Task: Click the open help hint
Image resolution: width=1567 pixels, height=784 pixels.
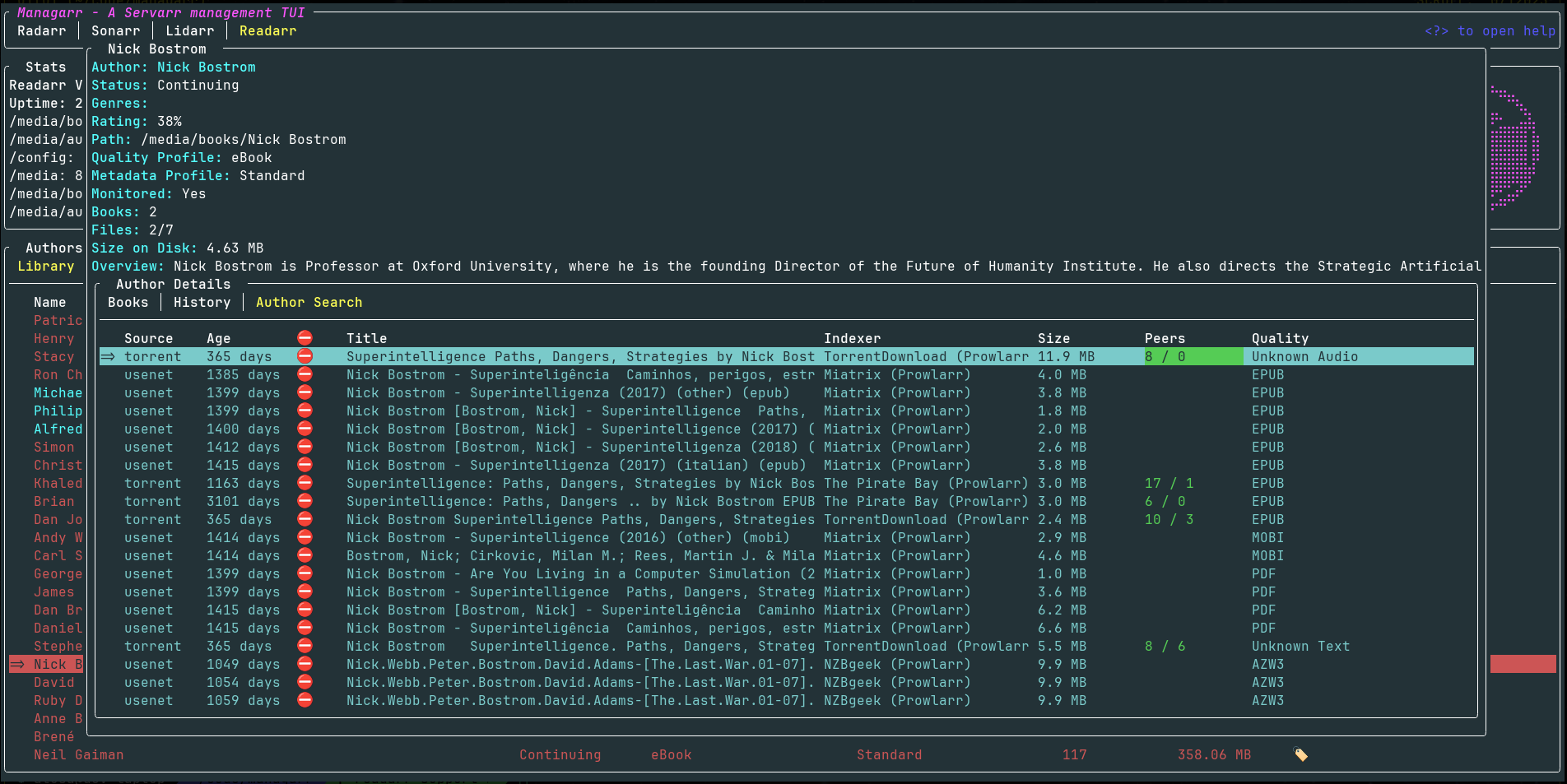Action: [1490, 30]
